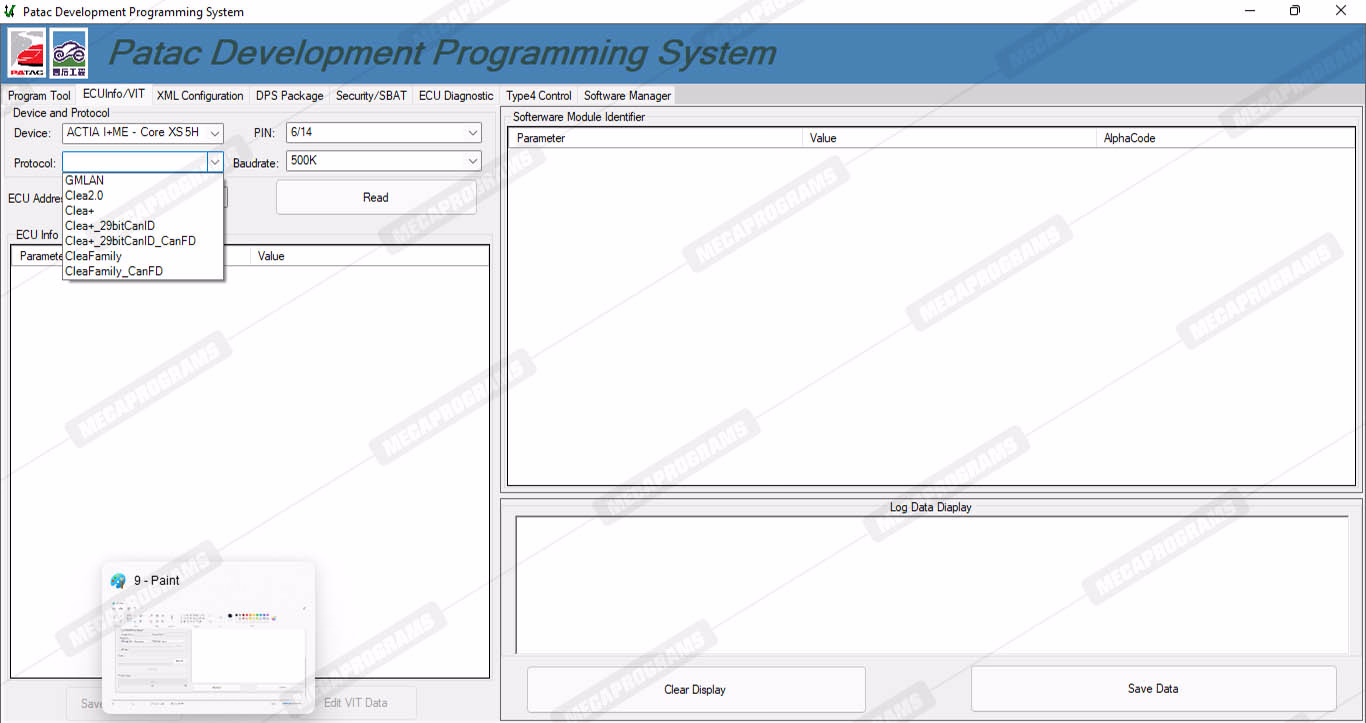Pick Clea+_29bitCanID from the list

tap(143, 226)
